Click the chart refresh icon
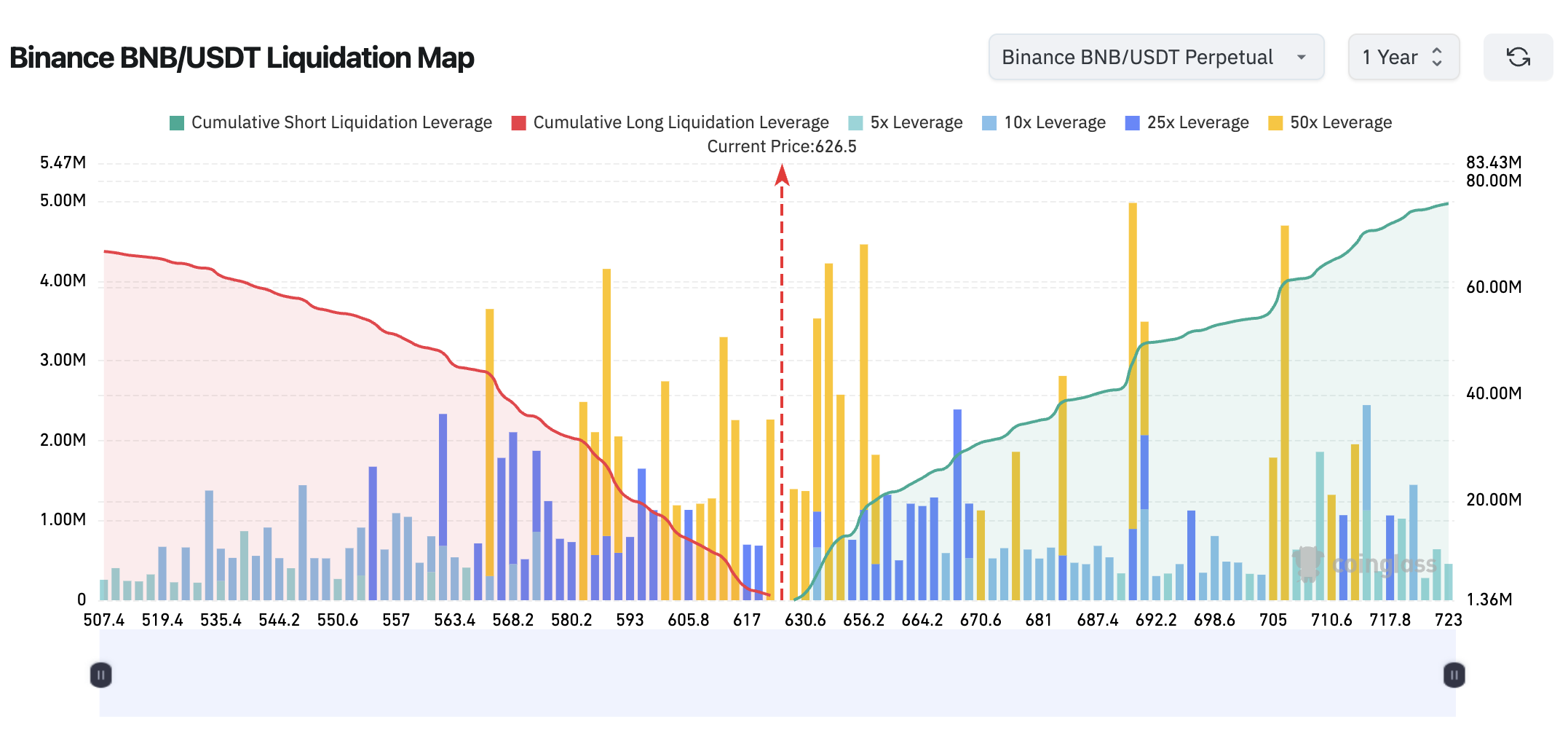The height and width of the screenshot is (743, 1568). click(1518, 57)
